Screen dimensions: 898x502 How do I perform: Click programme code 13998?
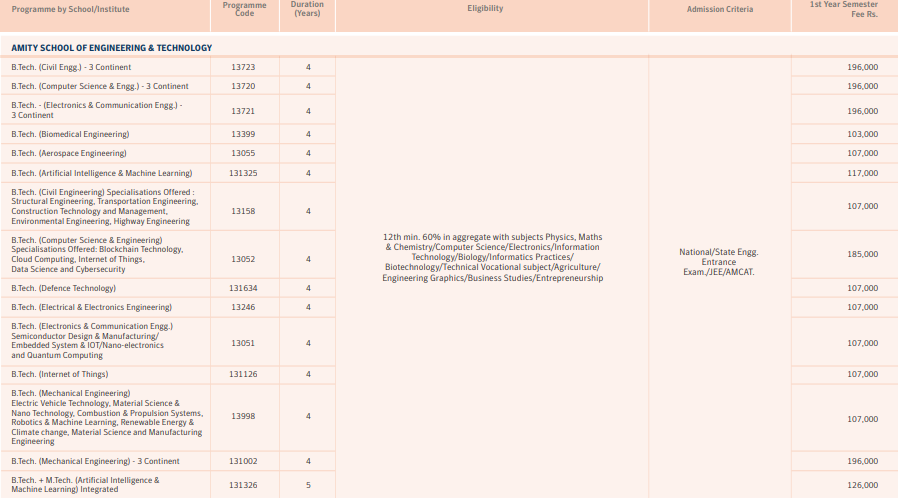tap(243, 416)
